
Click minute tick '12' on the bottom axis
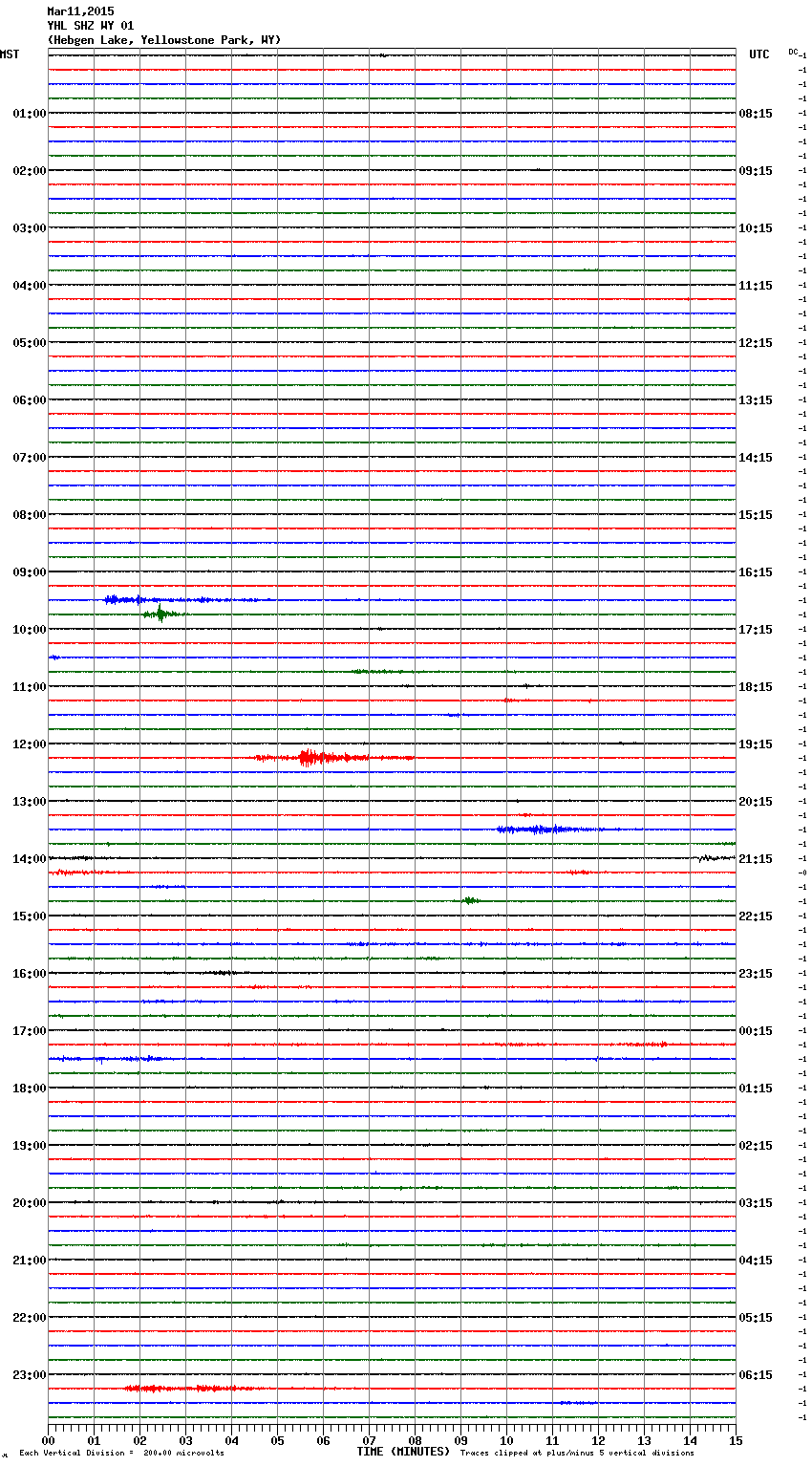pos(598,1440)
